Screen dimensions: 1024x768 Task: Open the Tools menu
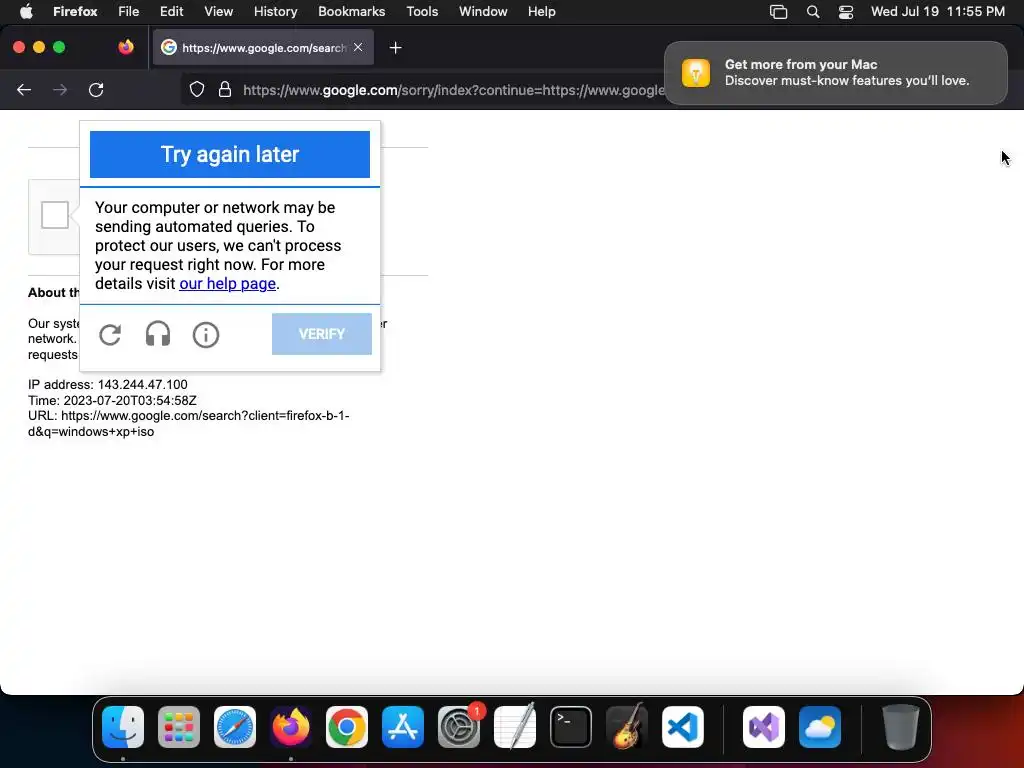point(422,11)
